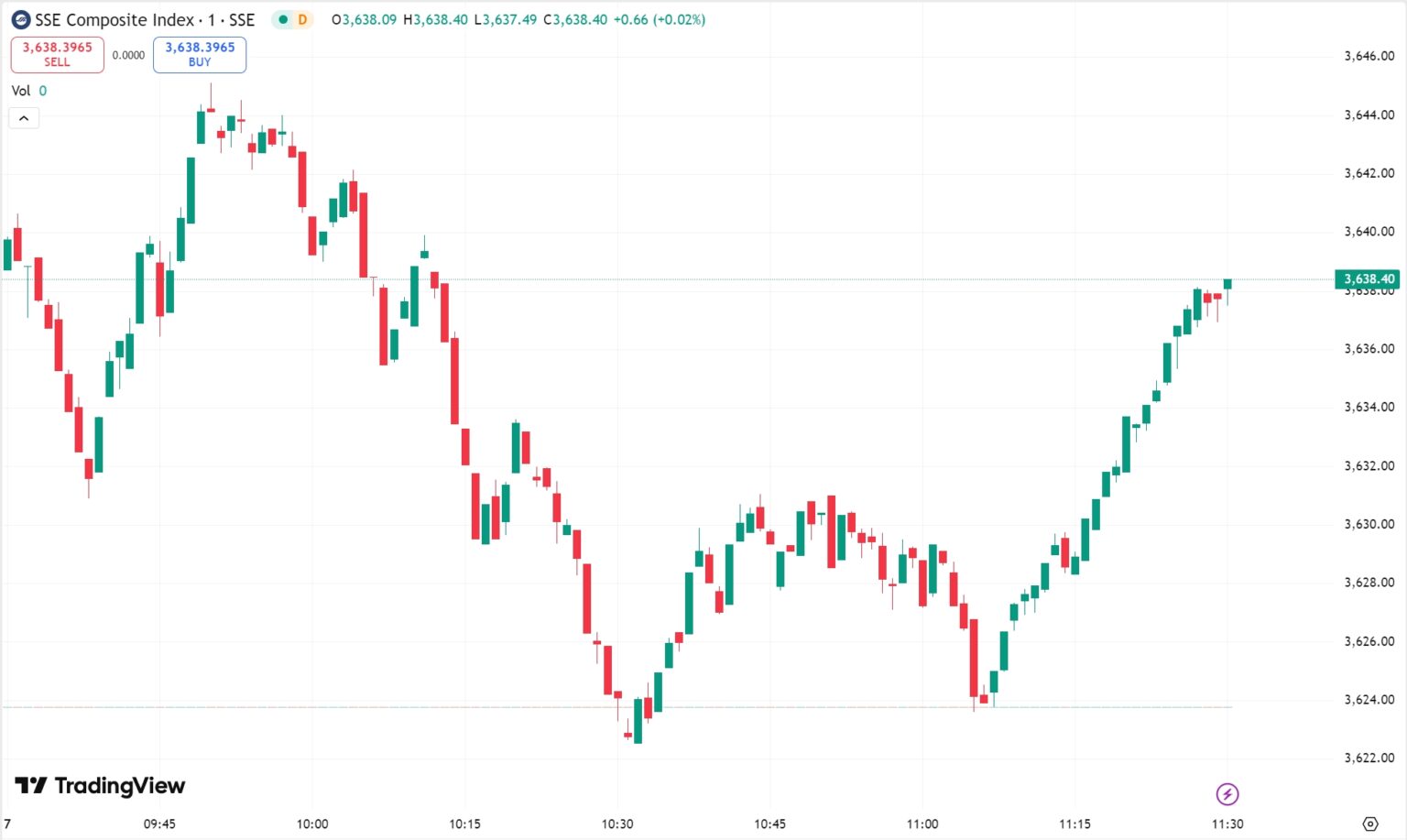Click the orange D delayed-data badge
This screenshot has height=840, width=1407.
click(302, 19)
